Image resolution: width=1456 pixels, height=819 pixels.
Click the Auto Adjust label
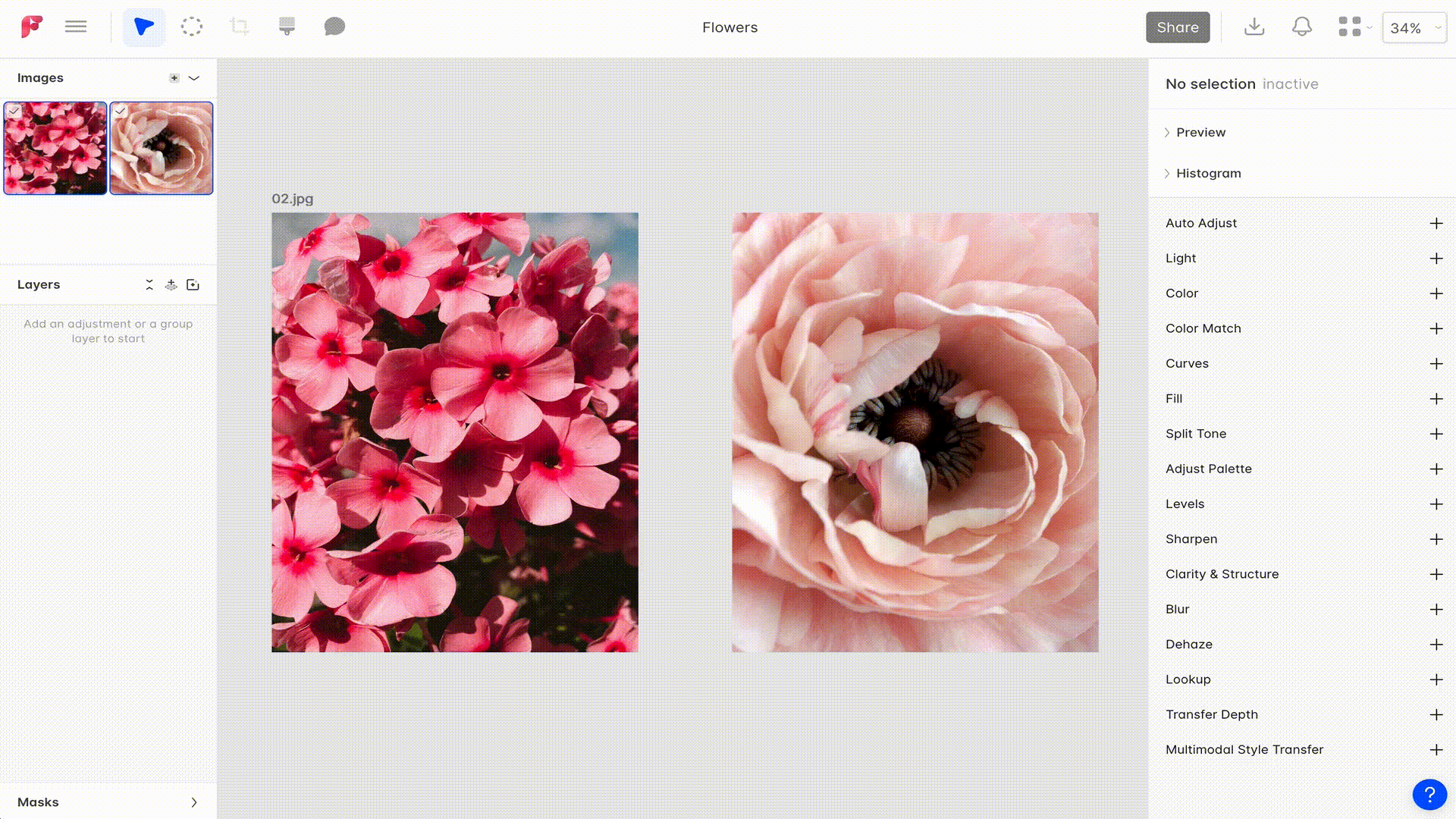click(1201, 223)
